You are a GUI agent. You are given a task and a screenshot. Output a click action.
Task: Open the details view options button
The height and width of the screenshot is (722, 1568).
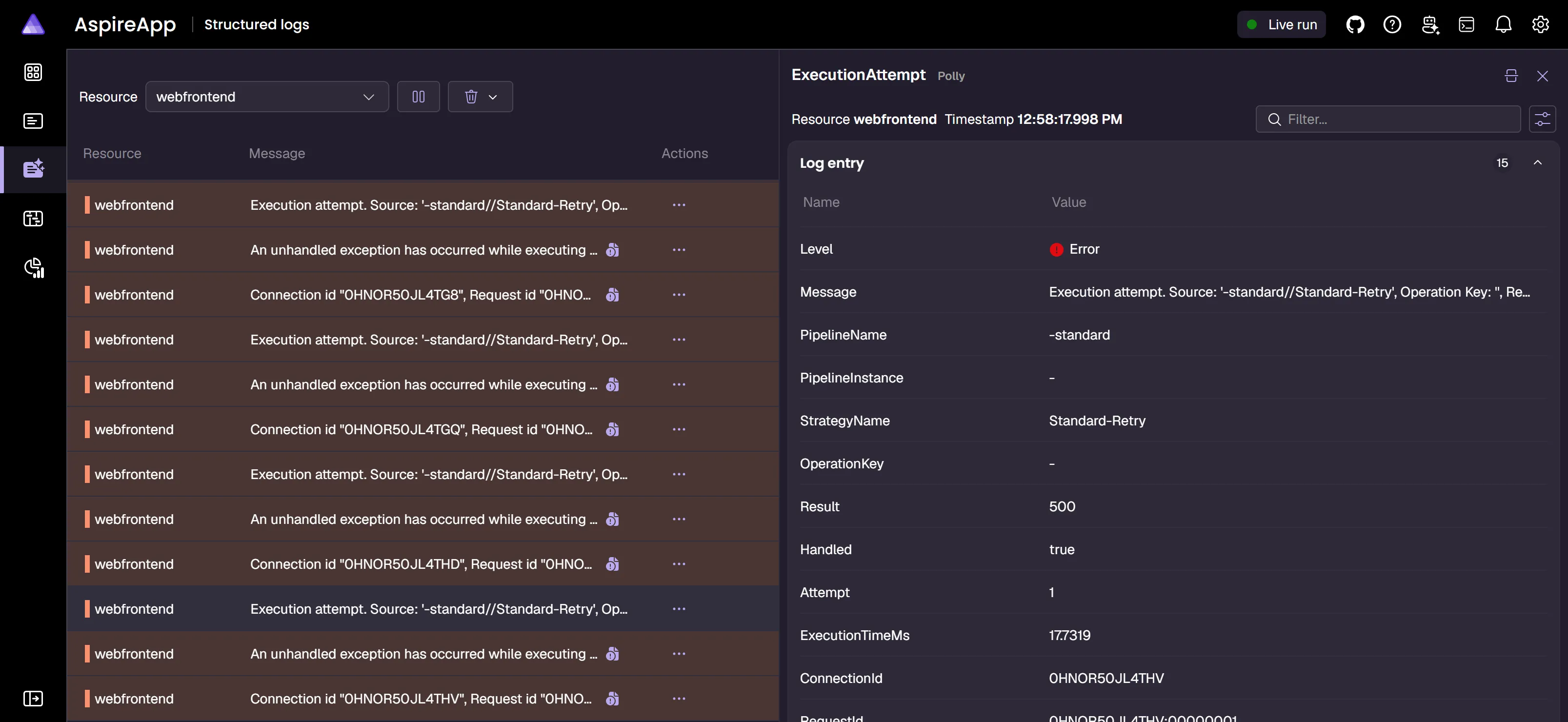point(1543,120)
